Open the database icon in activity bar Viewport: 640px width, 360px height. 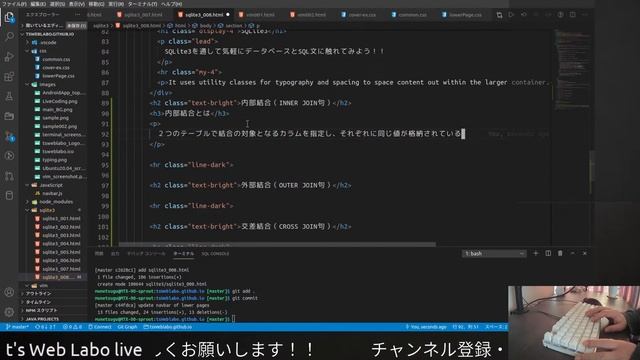pyautogui.click(x=9, y=196)
